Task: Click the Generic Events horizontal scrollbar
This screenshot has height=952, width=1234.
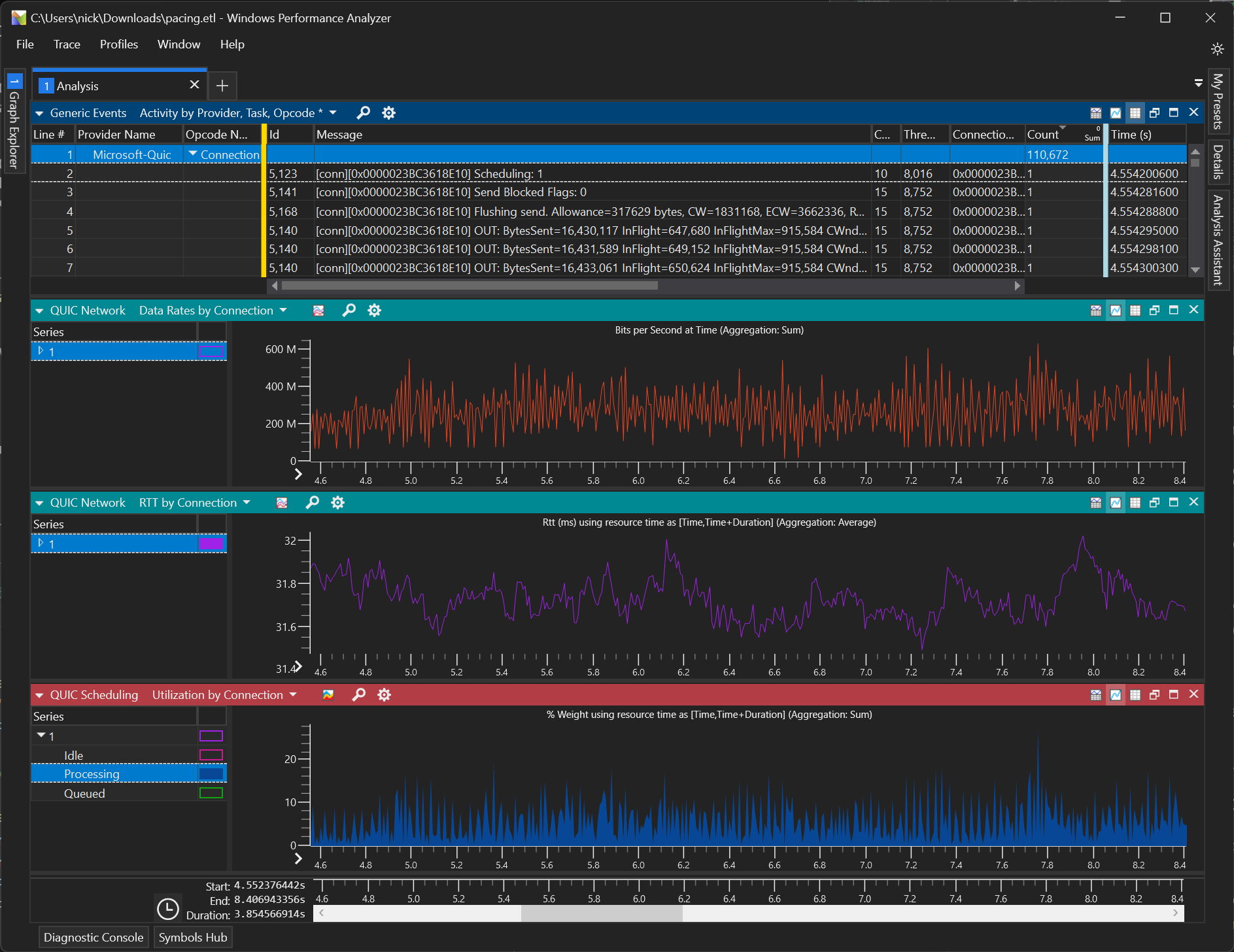Action: point(469,286)
